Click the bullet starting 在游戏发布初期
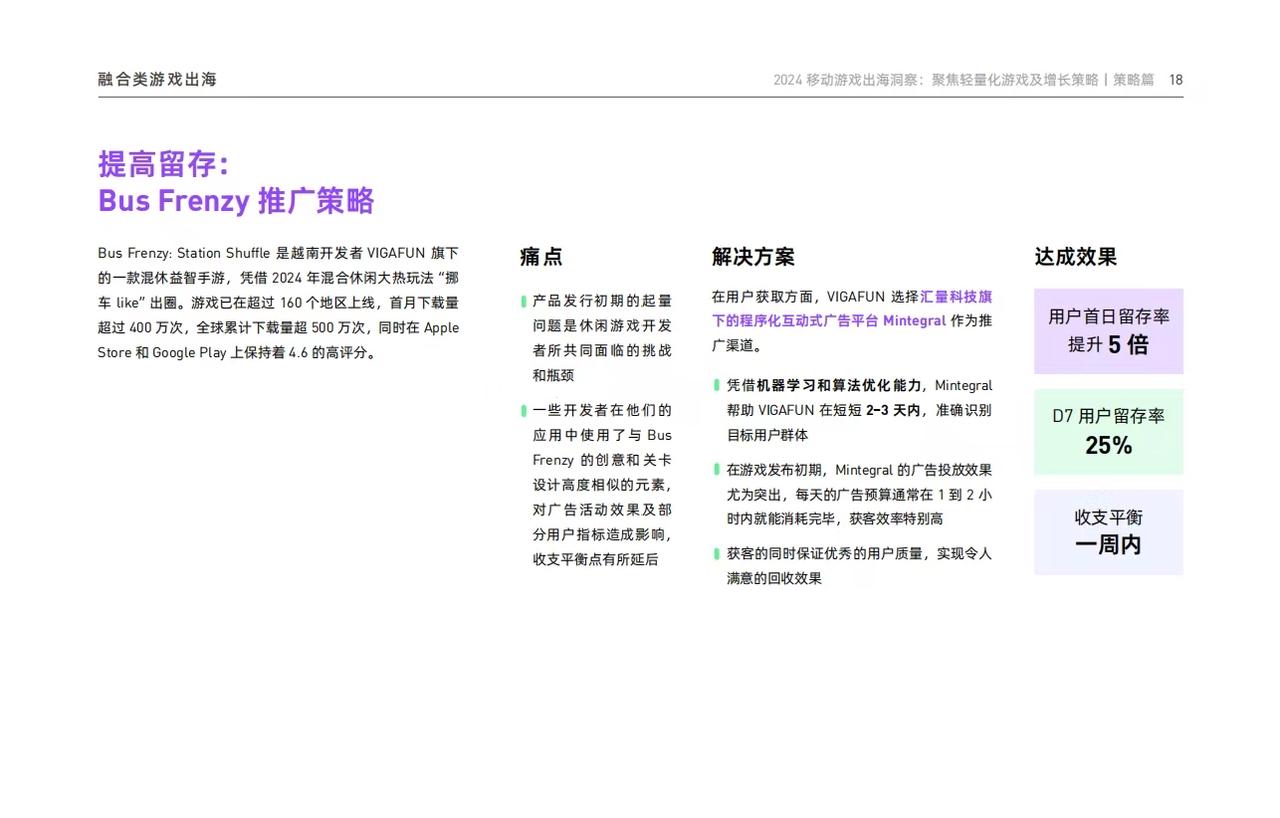Image resolution: width=1280 pixels, height=818 pixels. (x=853, y=494)
